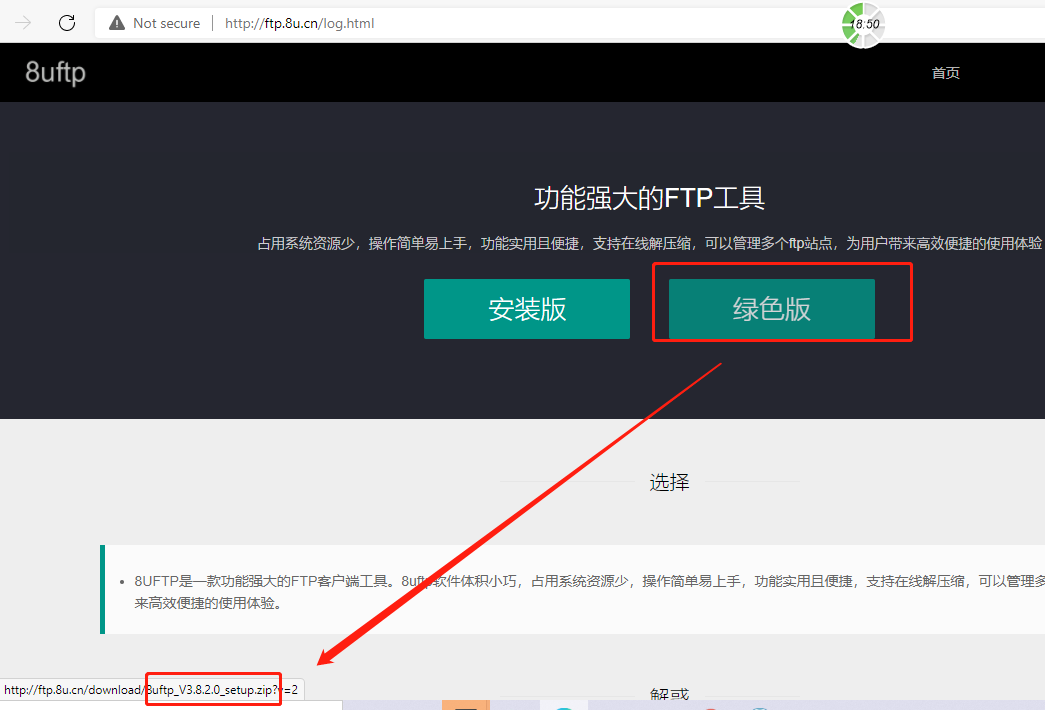Click the green bar left of description block
This screenshot has width=1045, height=710.
coord(102,590)
